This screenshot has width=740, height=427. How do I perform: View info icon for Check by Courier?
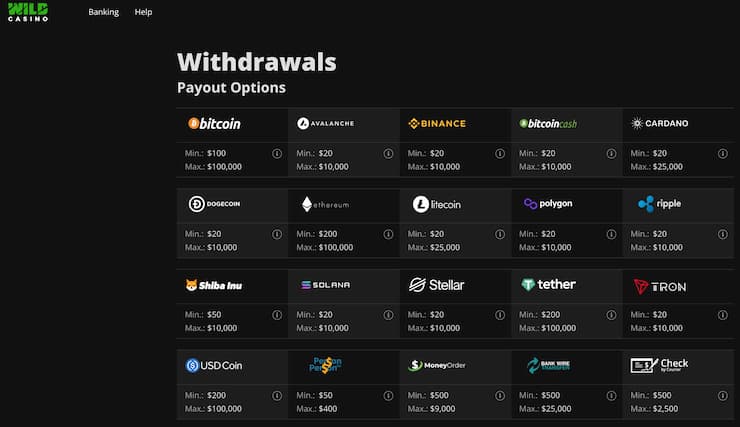coord(723,395)
